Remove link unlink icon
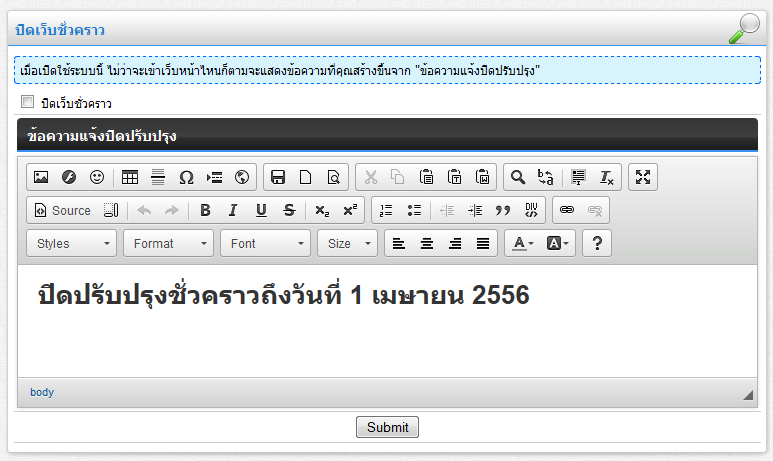Screen dimensions: 773x461 pos(595,211)
